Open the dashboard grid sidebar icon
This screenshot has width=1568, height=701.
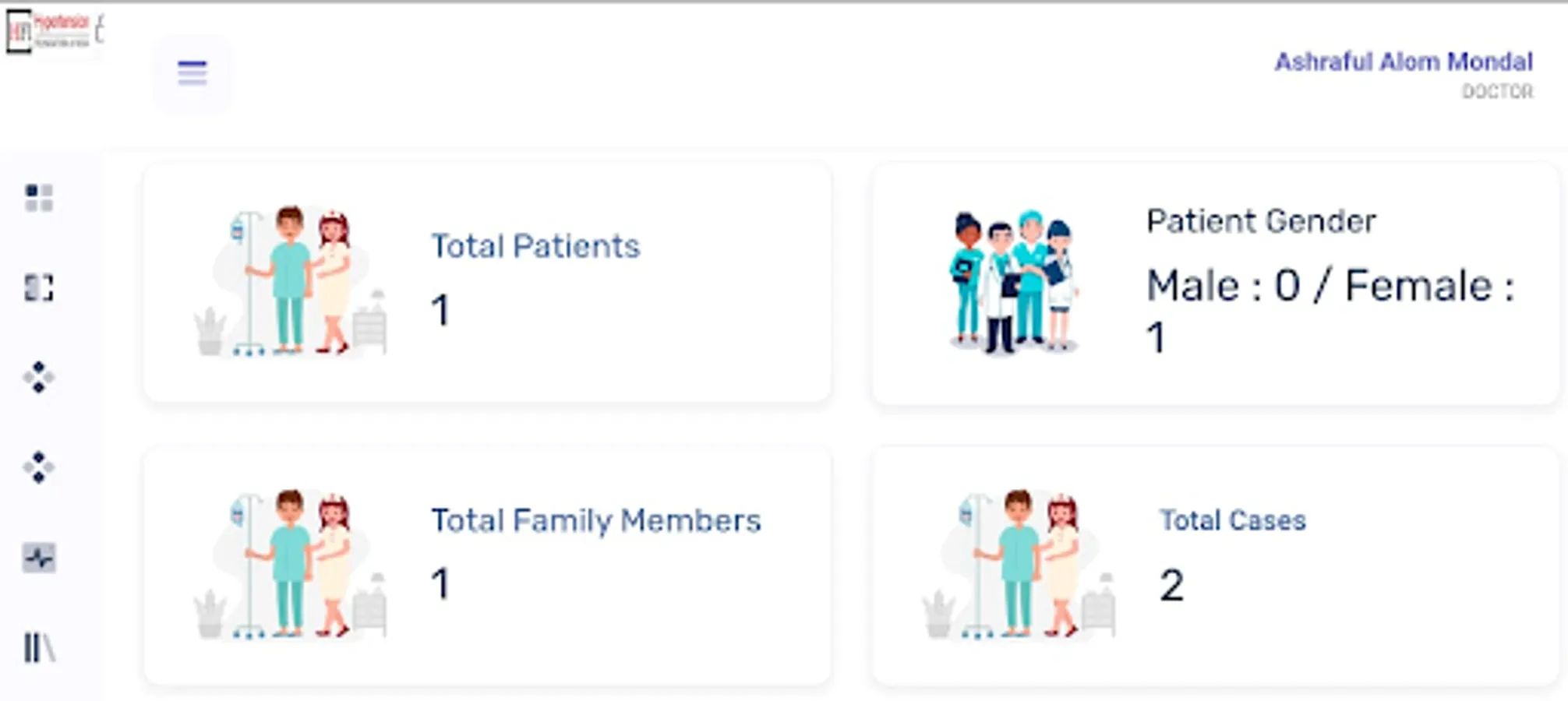coord(39,198)
